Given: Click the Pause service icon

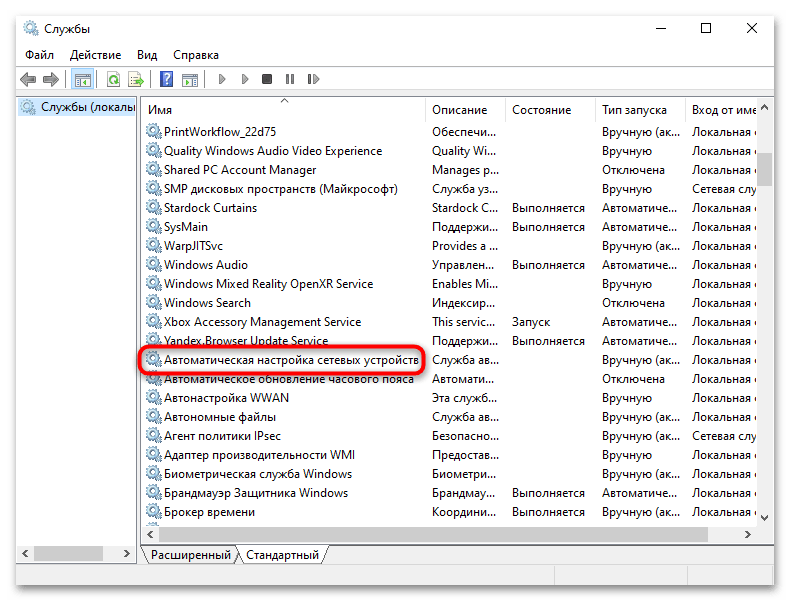Looking at the screenshot, I should 290,79.
